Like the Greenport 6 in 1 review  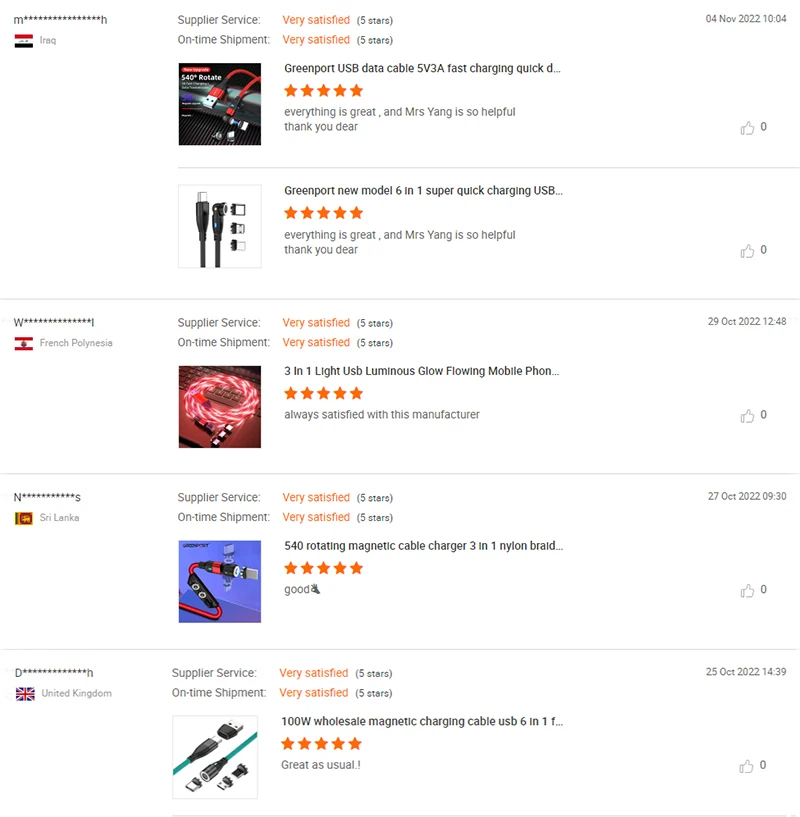pos(747,251)
